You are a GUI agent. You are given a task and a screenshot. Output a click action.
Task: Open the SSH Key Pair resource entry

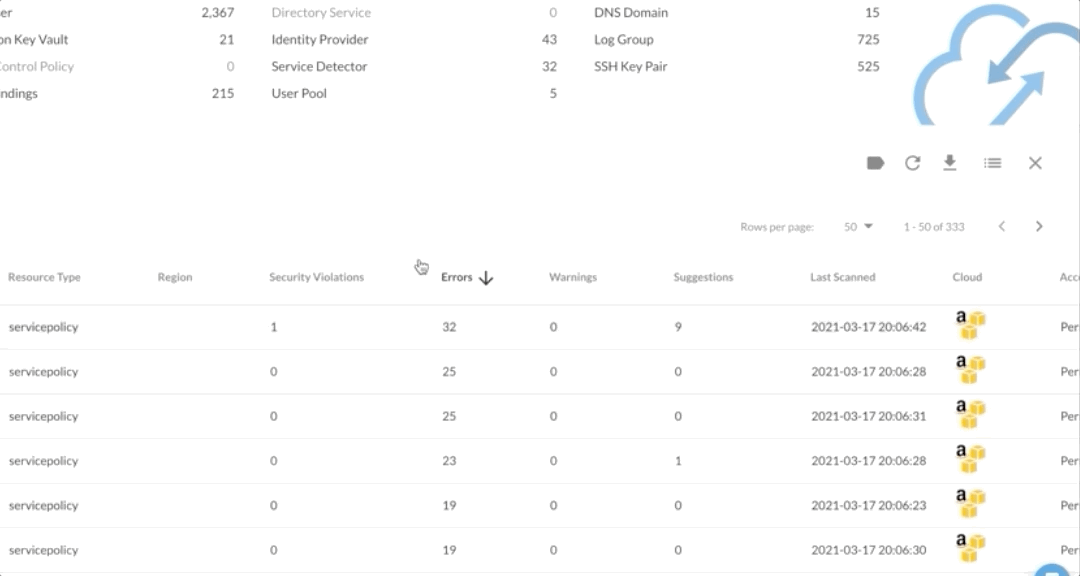click(630, 67)
